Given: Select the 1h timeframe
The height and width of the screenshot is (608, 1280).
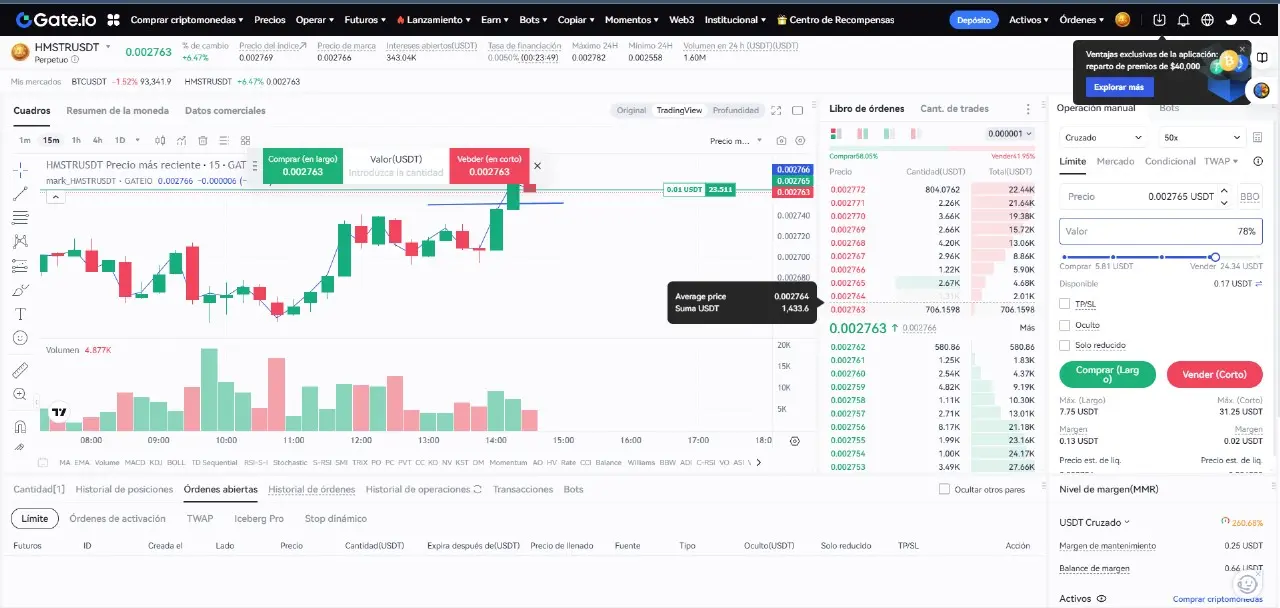Looking at the screenshot, I should [76, 141].
